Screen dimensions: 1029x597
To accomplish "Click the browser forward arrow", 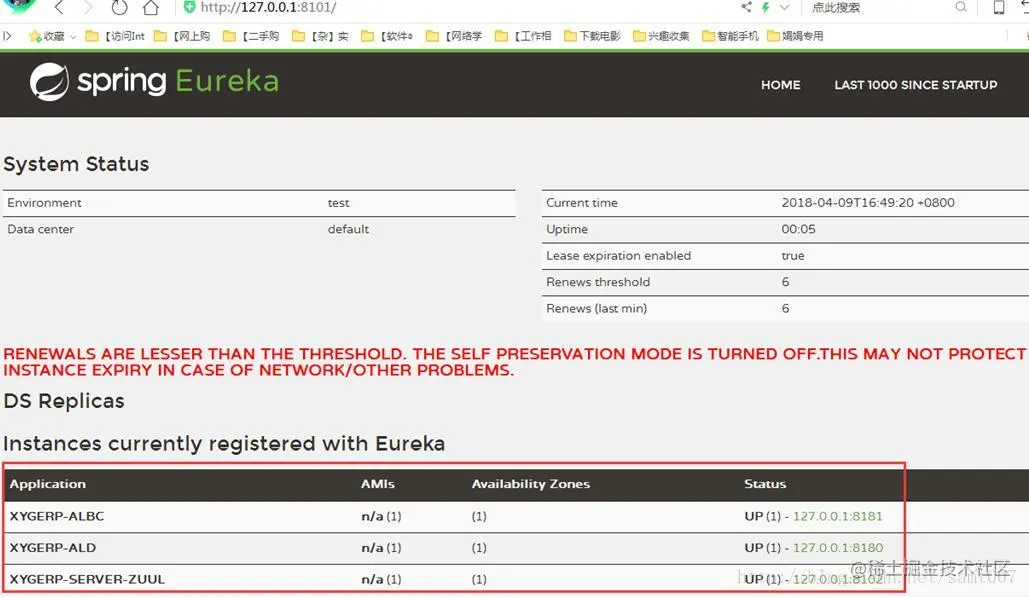I will (x=89, y=8).
